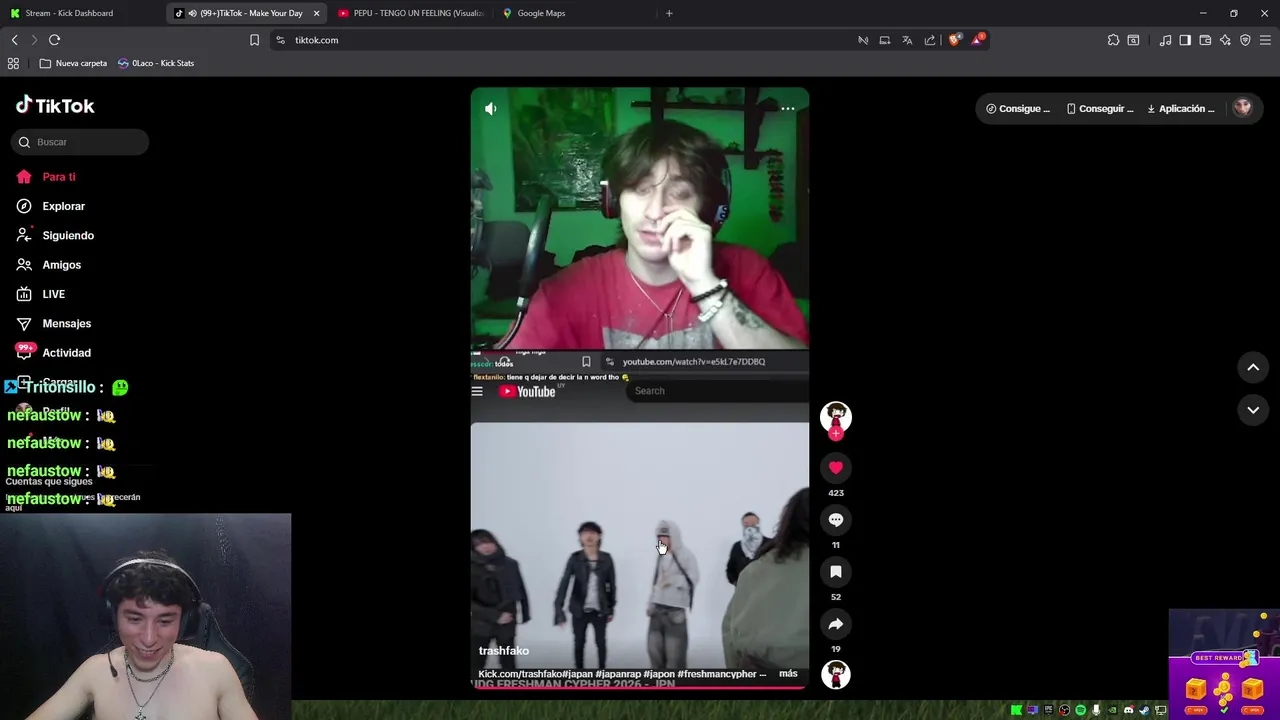1280x720 pixels.
Task: Open the Nueva carpeta bookmark folder
Action: 73,63
